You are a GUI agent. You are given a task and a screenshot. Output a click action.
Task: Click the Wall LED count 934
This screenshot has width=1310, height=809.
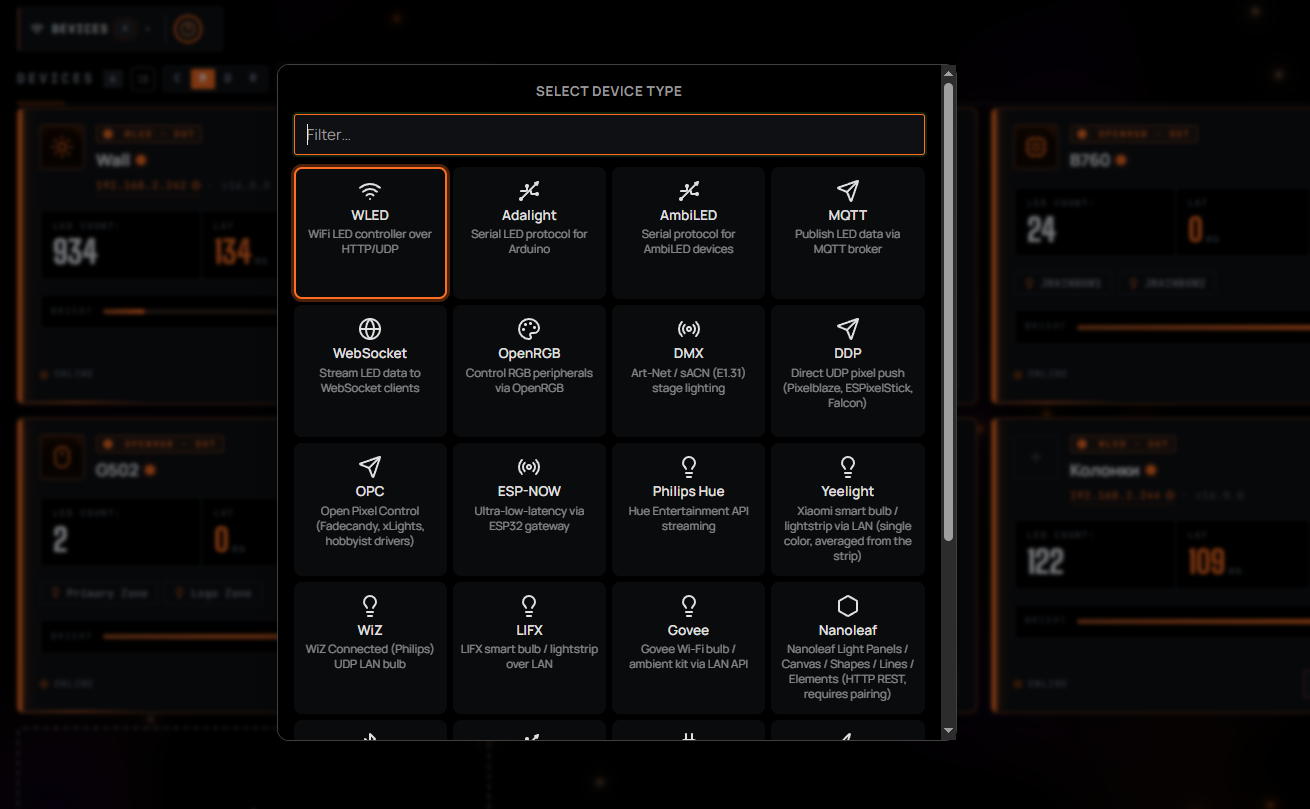(76, 251)
